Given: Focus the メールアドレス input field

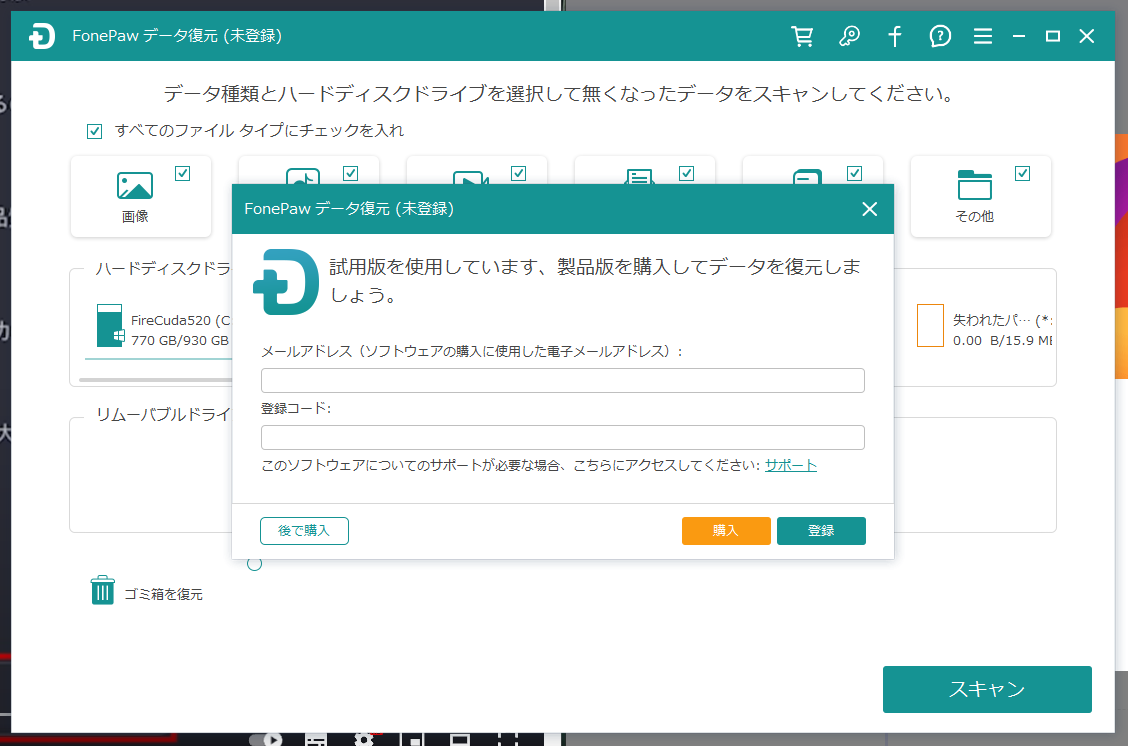Looking at the screenshot, I should coord(563,381).
